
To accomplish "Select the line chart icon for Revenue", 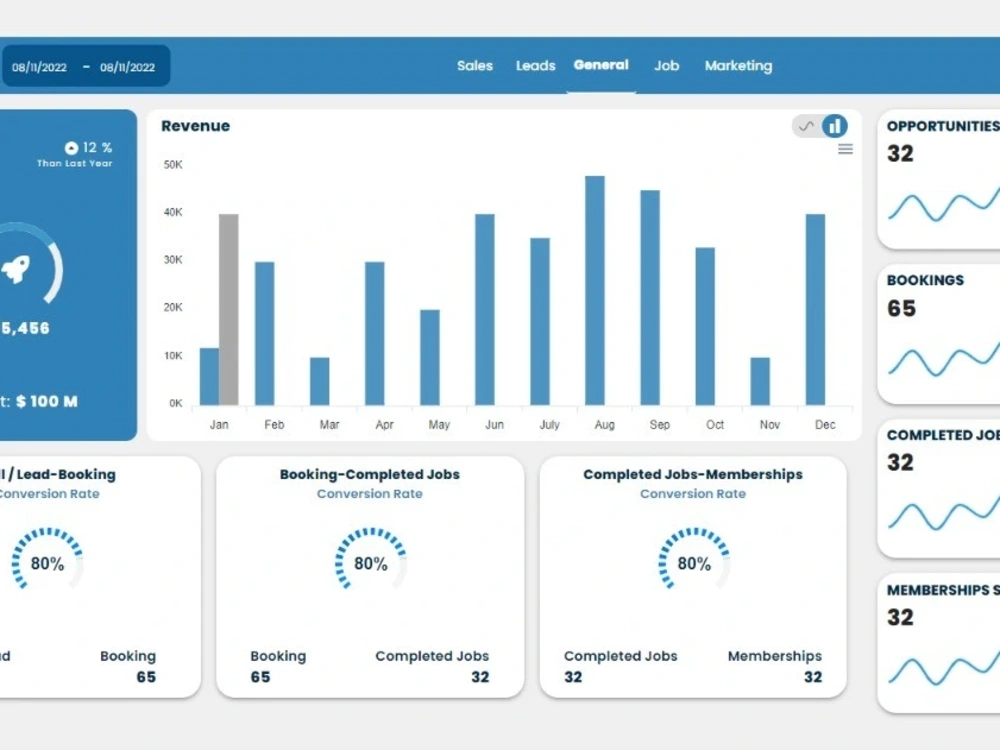I will pyautogui.click(x=806, y=126).
